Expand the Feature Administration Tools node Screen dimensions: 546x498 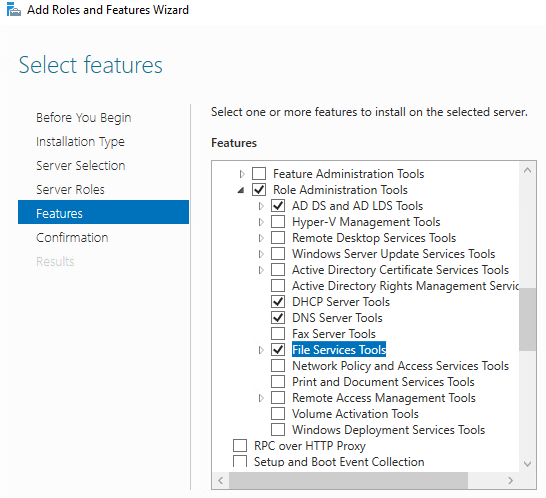242,173
